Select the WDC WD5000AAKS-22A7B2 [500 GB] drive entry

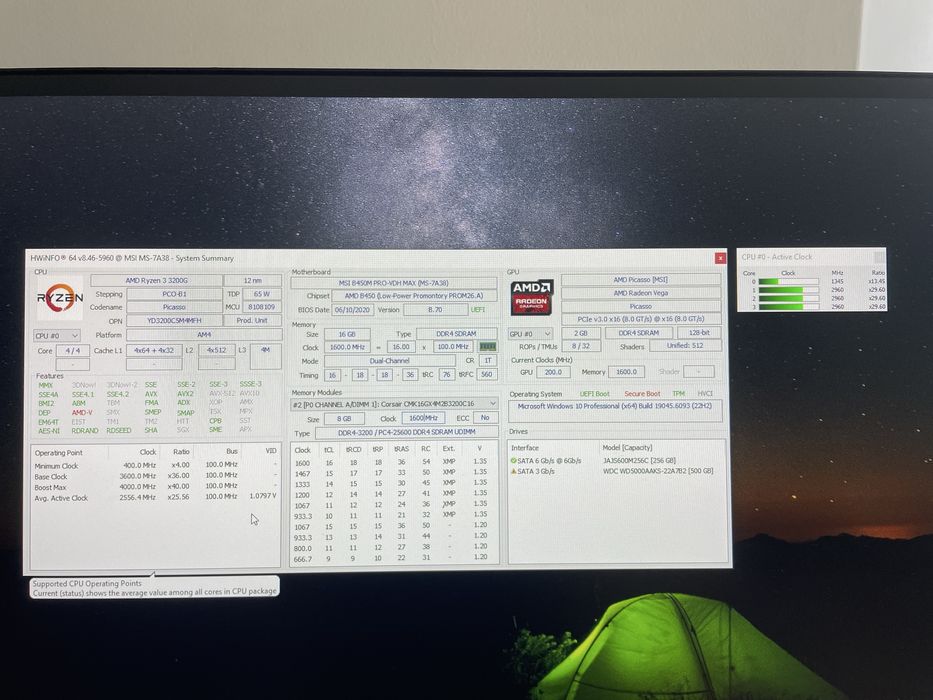tap(658, 471)
